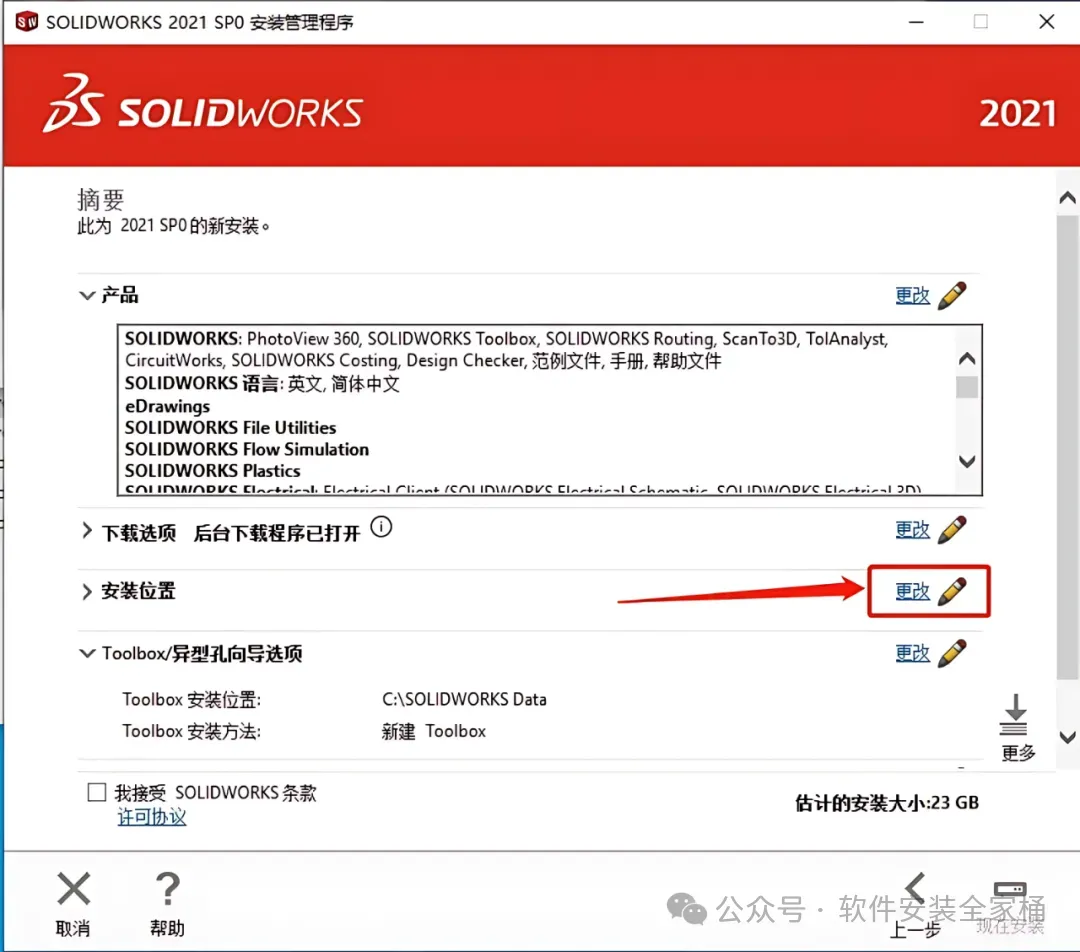
Task: Click the main page scrollbar down arrow
Action: 1068,737
